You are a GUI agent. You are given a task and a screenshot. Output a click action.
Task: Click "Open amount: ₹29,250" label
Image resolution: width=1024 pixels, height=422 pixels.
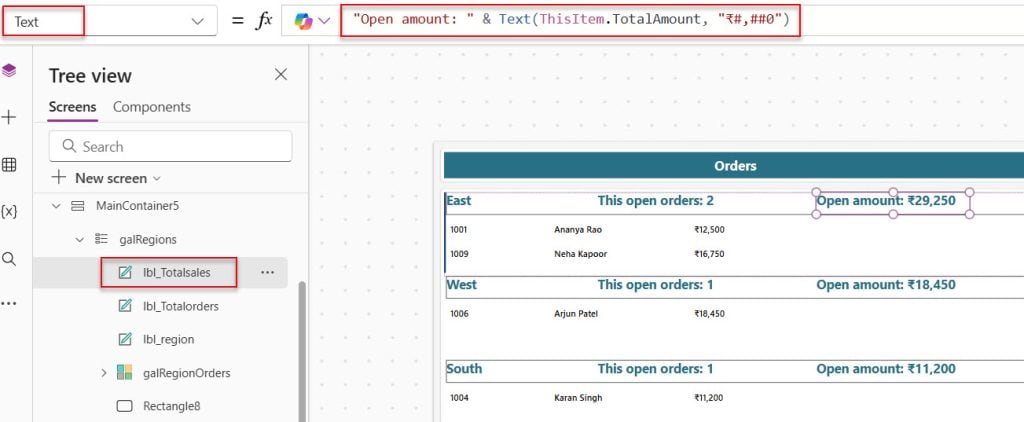coord(886,201)
